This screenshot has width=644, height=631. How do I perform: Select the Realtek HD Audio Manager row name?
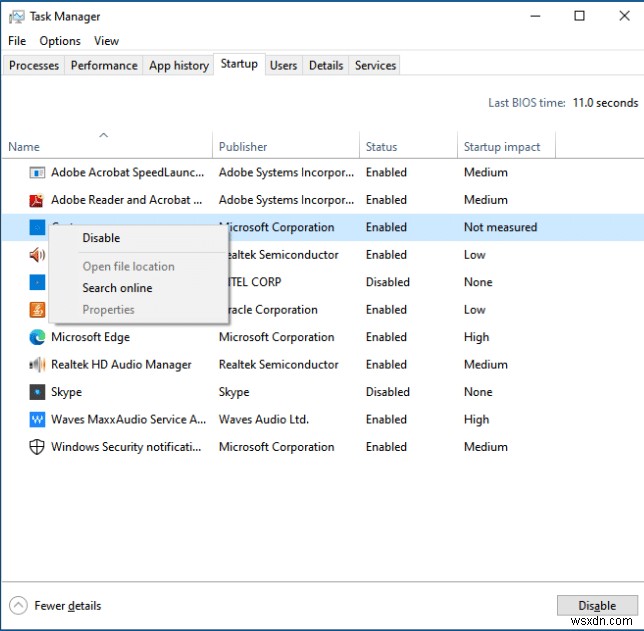[121, 365]
